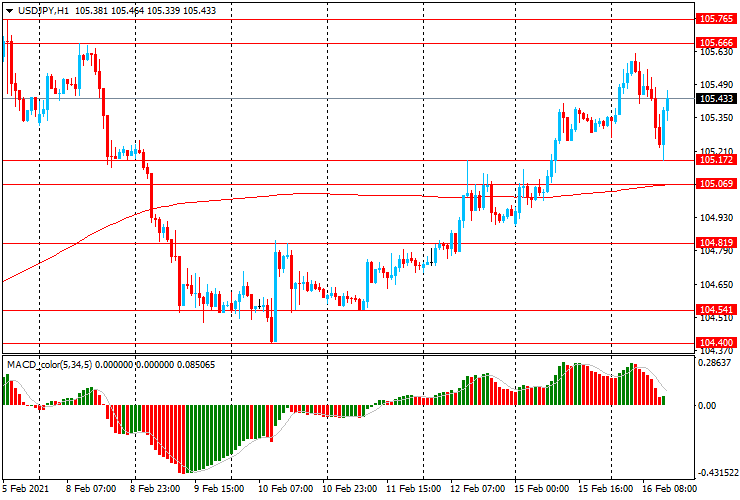Select the 8 Feb 23:00 time label
Image resolution: width=740 pixels, height=500 pixels.
[155, 488]
